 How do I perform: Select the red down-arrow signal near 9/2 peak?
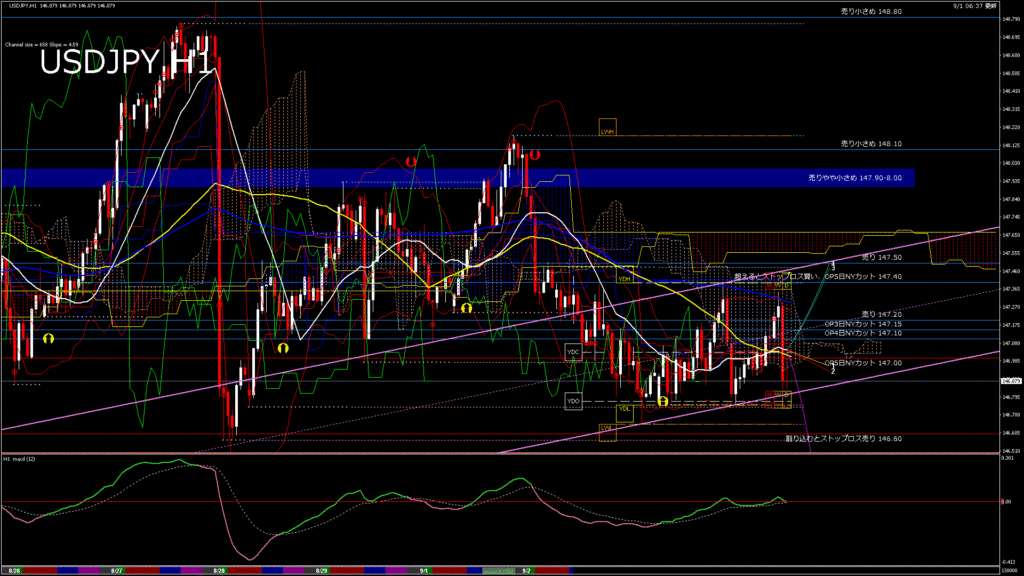pyautogui.click(x=535, y=155)
